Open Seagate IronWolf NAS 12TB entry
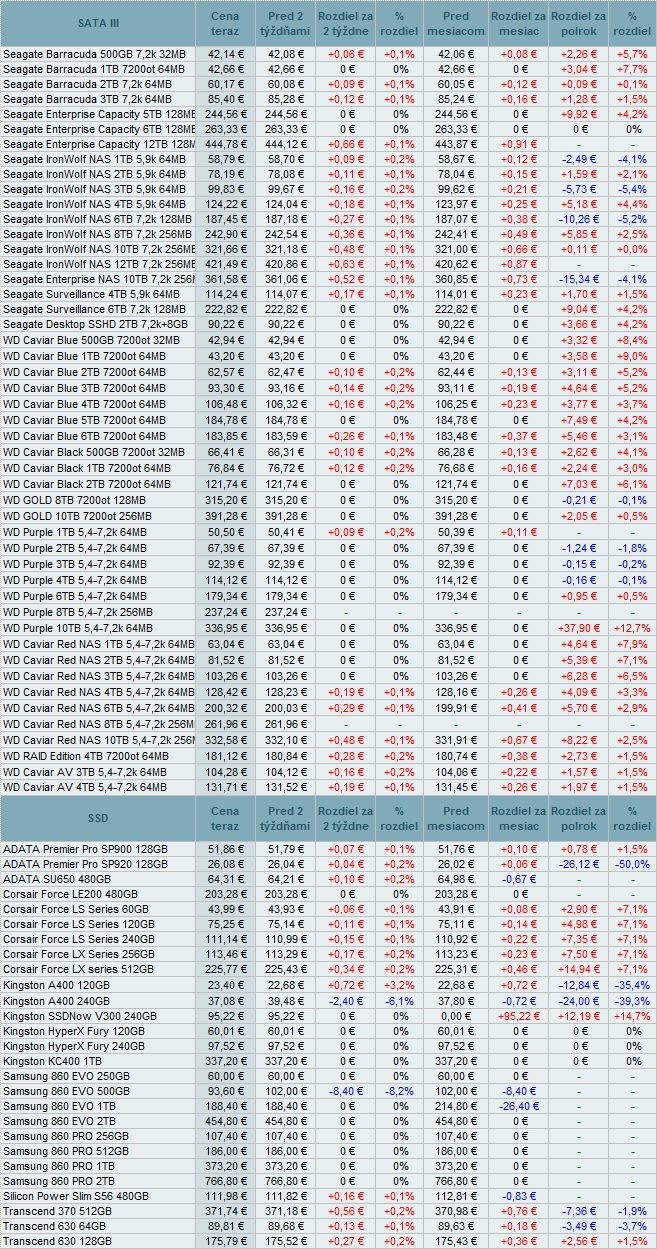The height and width of the screenshot is (1249, 657). [x=93, y=264]
